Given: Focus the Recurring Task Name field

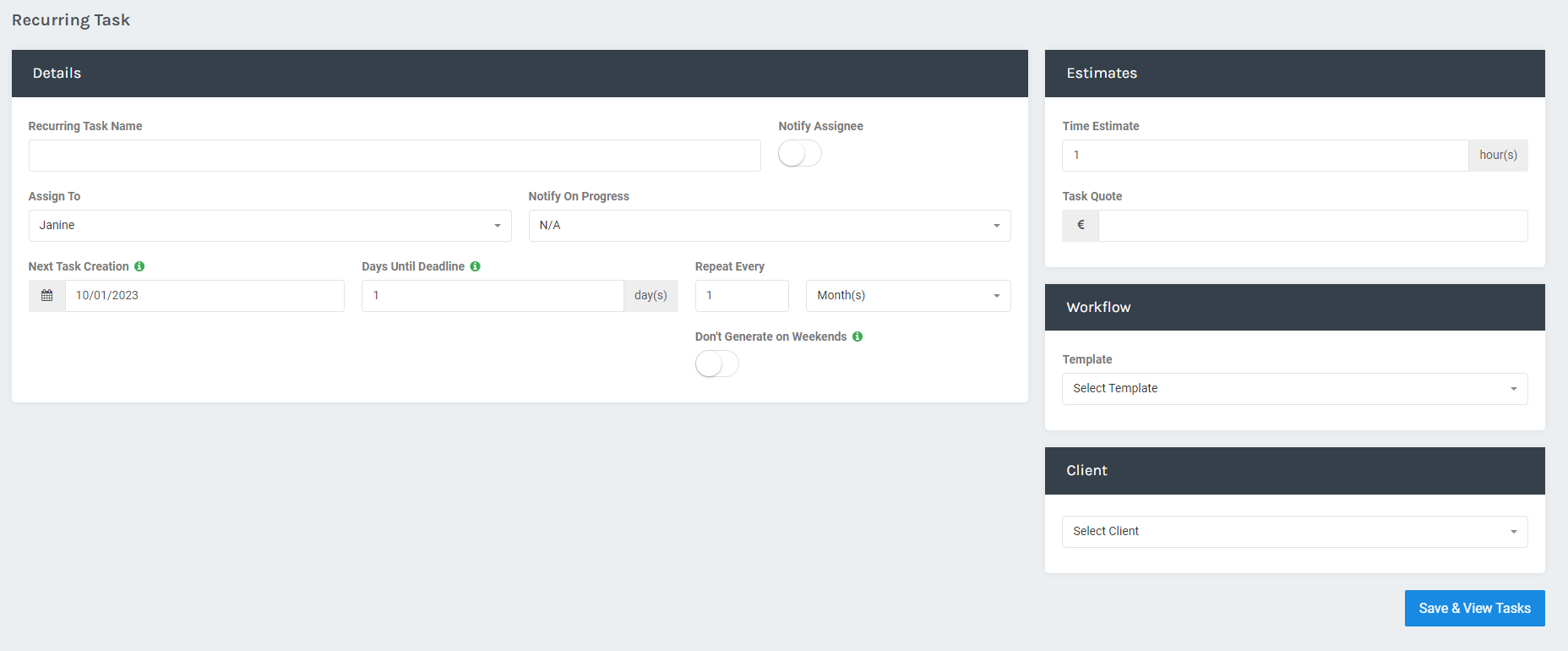Looking at the screenshot, I should (395, 156).
